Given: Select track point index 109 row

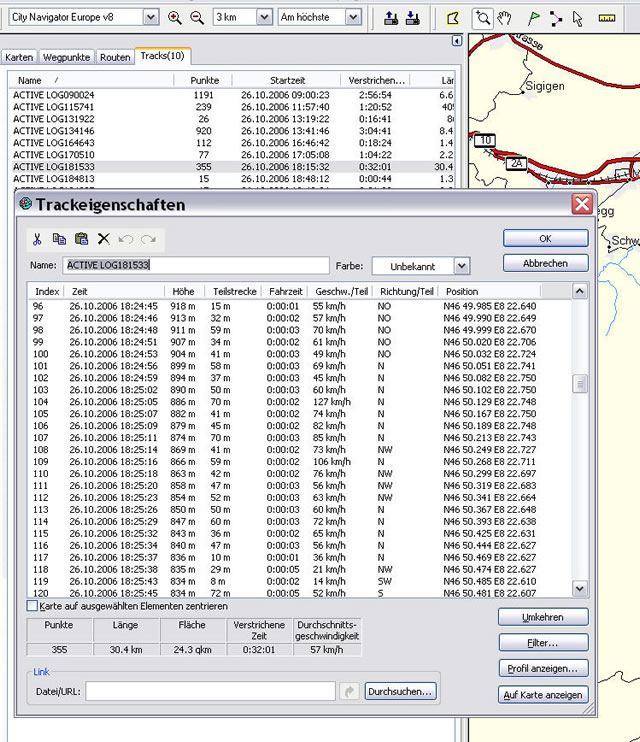Looking at the screenshot, I should click(x=299, y=461).
